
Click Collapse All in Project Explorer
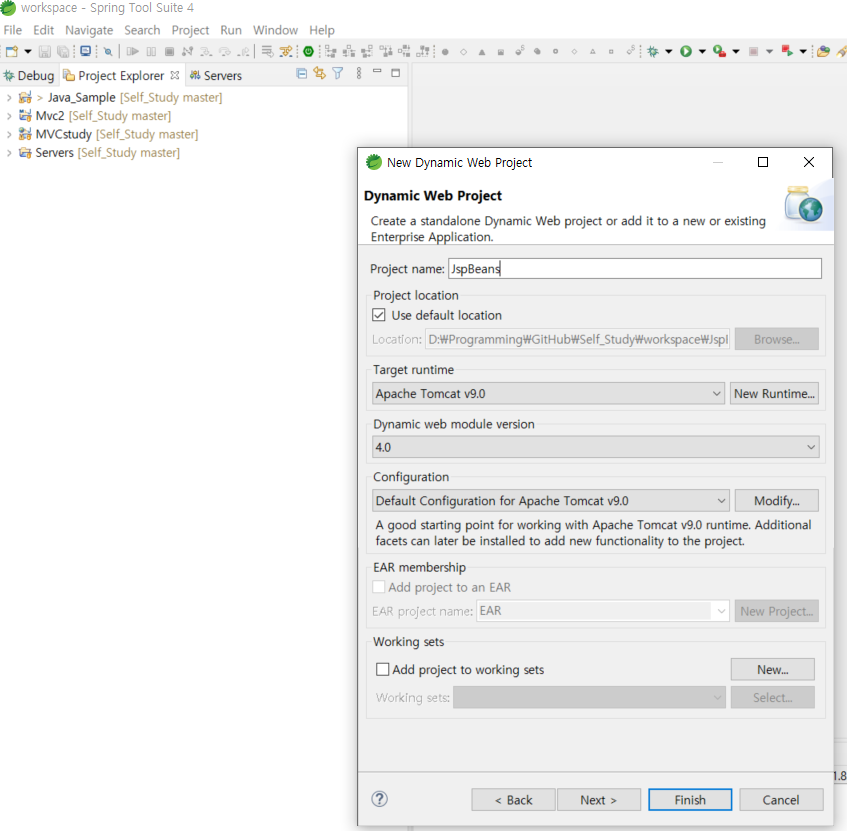coord(302,73)
